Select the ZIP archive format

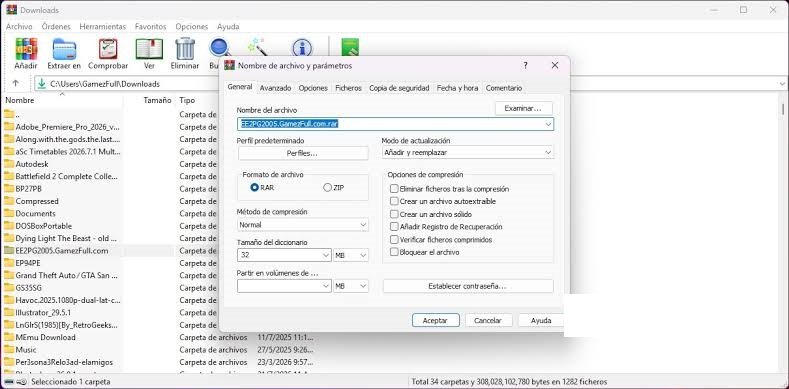[x=328, y=188]
